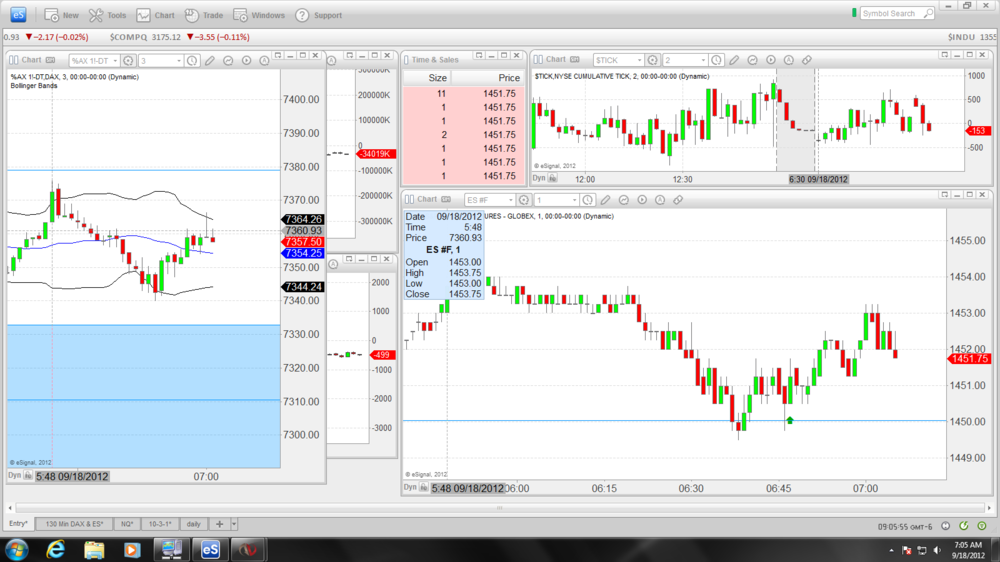Open the Trade menu

pos(204,15)
